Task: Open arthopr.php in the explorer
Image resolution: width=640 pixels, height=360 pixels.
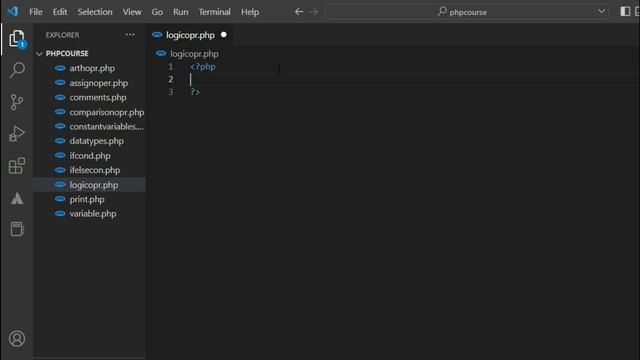Action: point(92,68)
